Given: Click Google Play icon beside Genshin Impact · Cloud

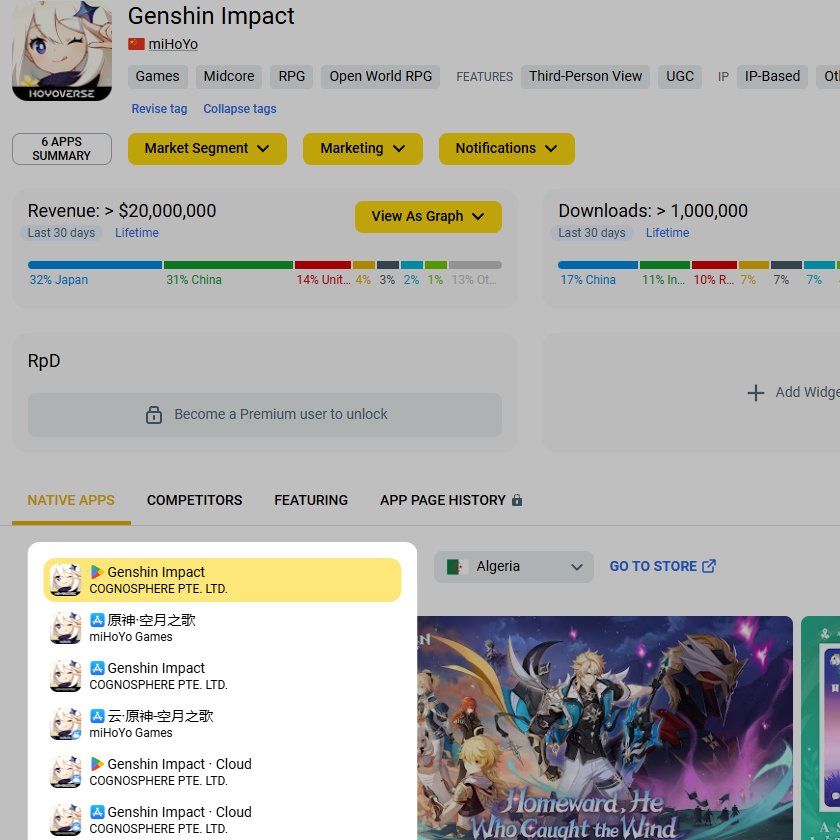Looking at the screenshot, I should [97, 764].
